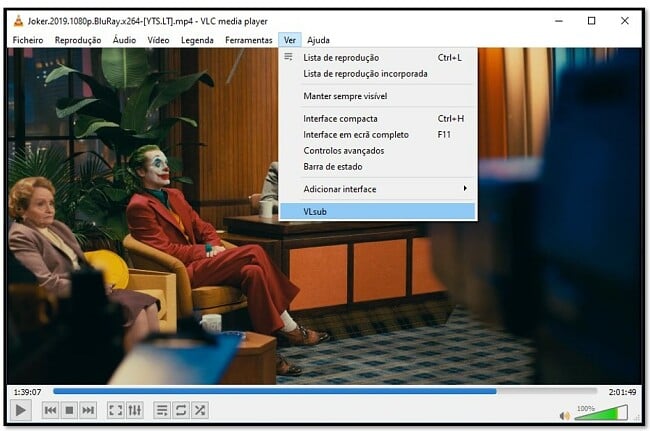Click the total time 2:01:49

point(622,392)
